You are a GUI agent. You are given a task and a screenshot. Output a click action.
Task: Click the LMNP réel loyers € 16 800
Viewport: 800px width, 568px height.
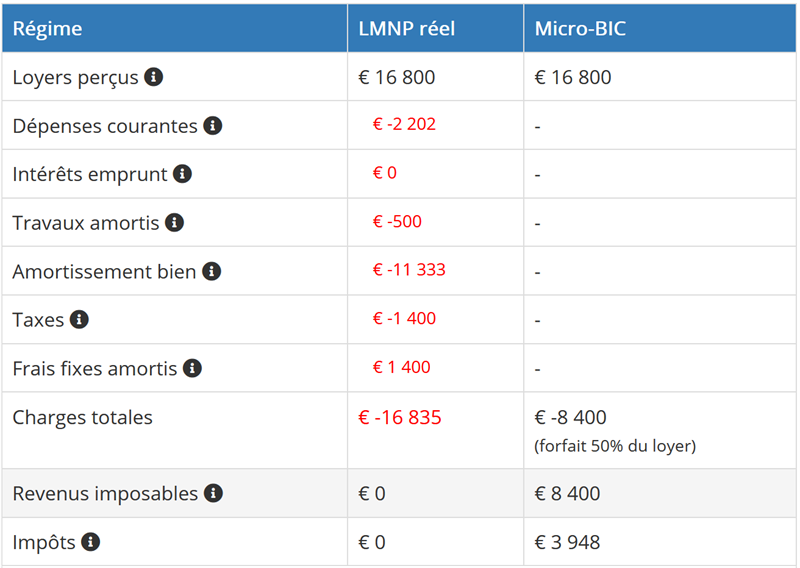397,77
